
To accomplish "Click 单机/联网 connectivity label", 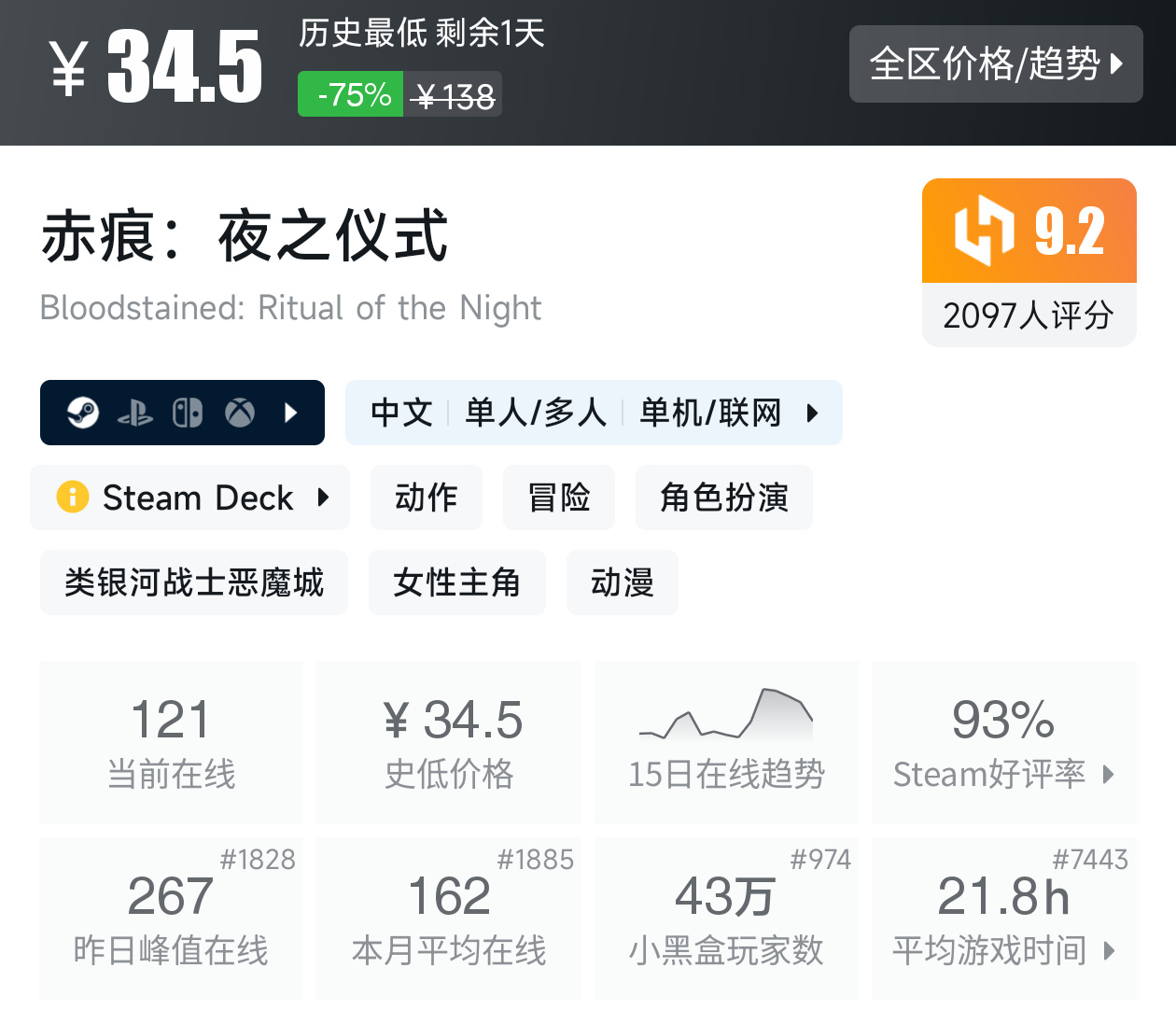I will [x=710, y=413].
